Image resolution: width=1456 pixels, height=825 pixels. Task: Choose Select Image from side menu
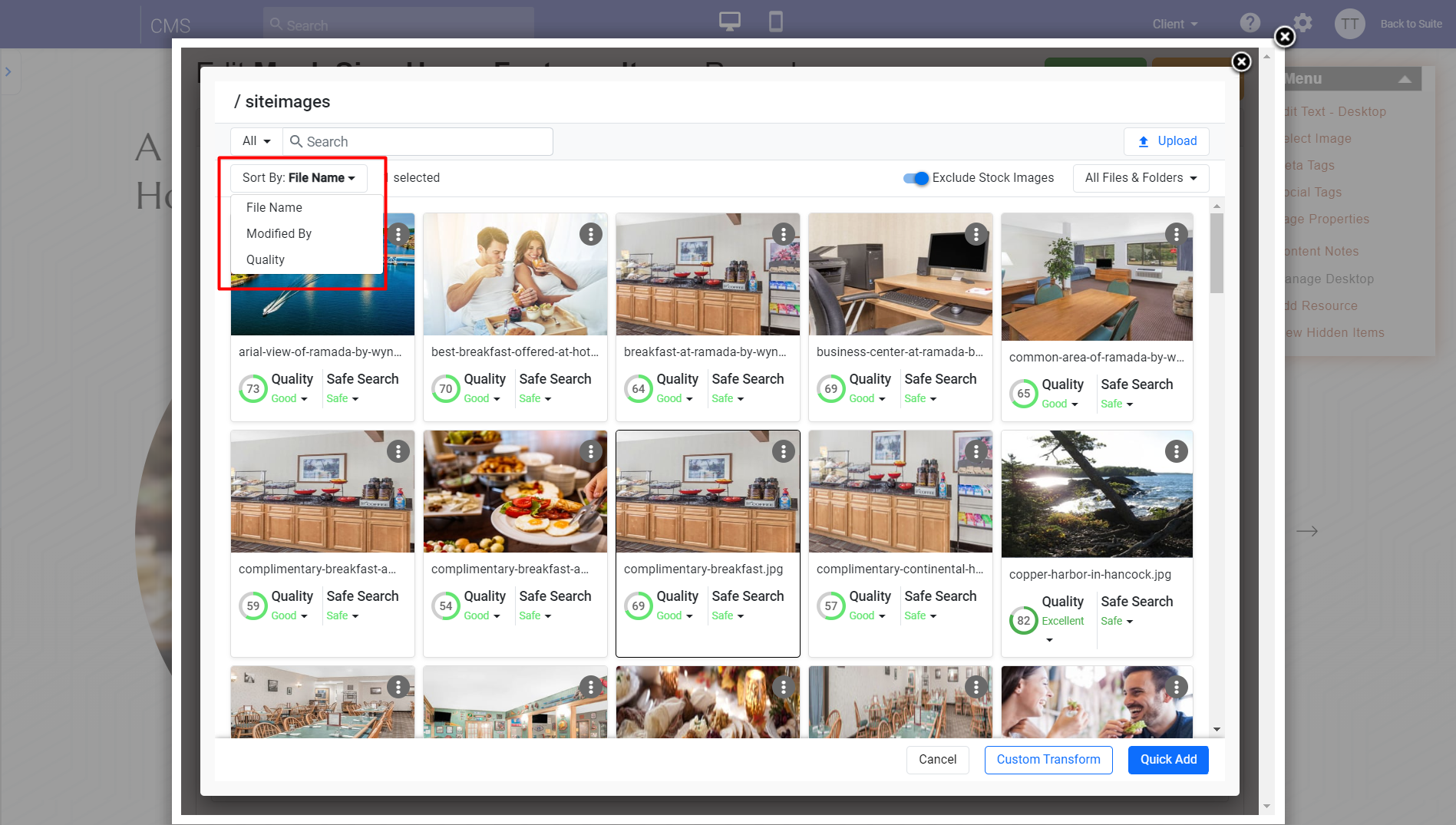[1317, 138]
